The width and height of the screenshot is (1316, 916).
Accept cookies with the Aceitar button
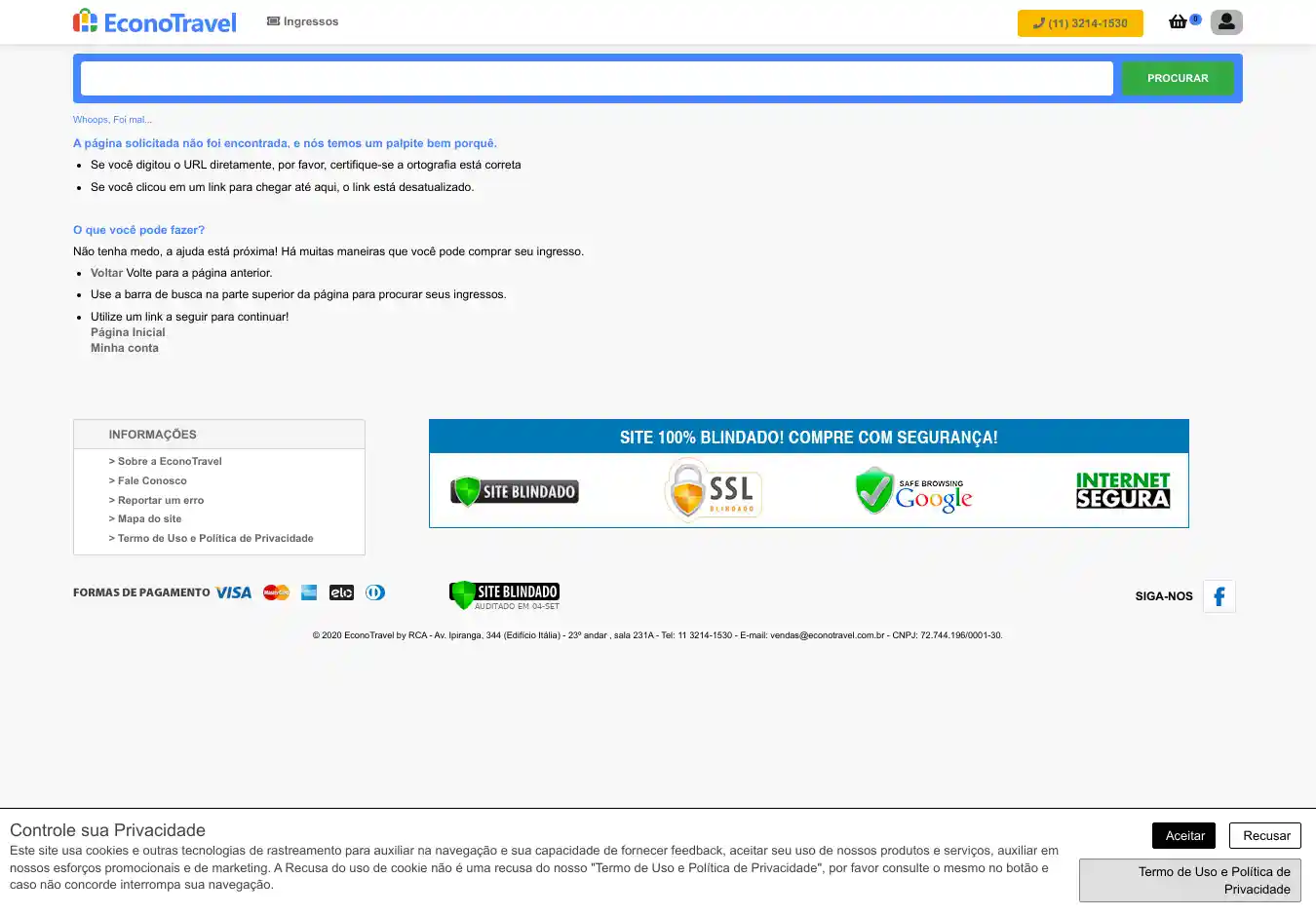click(x=1184, y=835)
